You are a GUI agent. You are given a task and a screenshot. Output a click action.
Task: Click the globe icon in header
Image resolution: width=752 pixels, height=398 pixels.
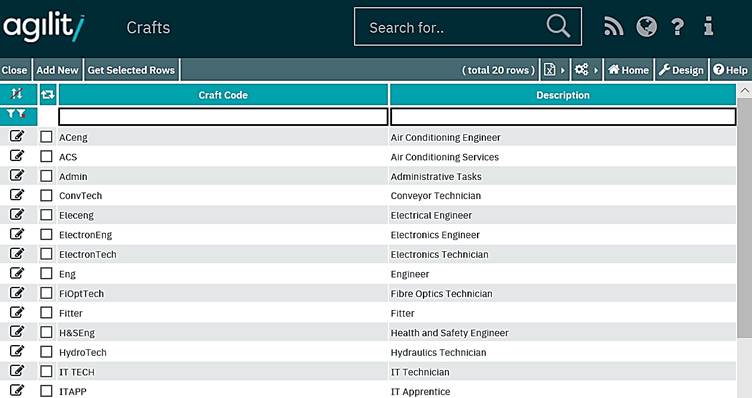[x=646, y=26]
